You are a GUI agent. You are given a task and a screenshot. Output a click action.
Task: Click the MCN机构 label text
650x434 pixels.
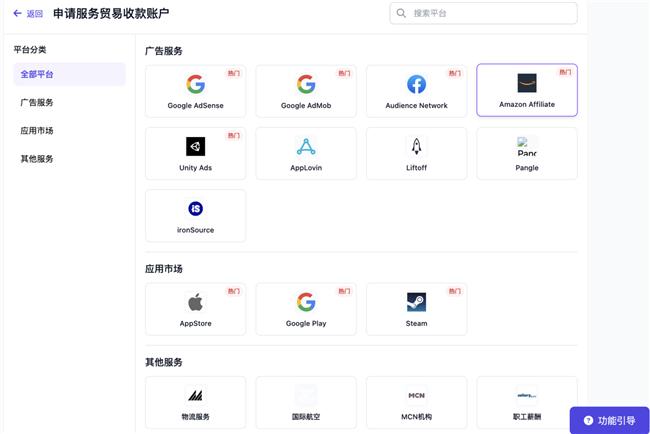point(416,417)
